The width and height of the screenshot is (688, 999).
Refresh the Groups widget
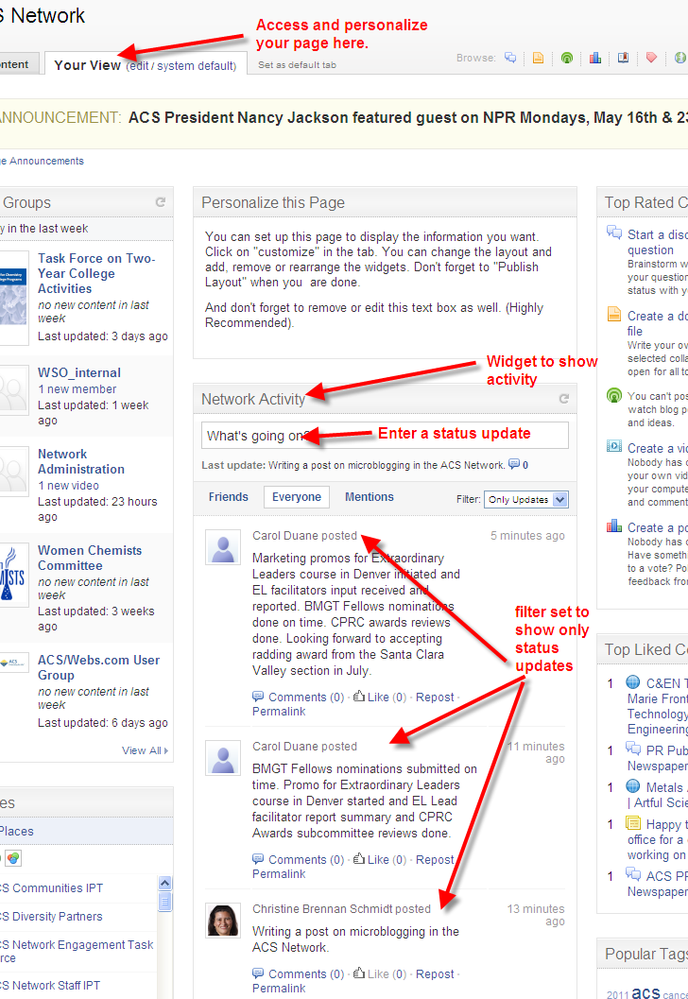click(160, 203)
